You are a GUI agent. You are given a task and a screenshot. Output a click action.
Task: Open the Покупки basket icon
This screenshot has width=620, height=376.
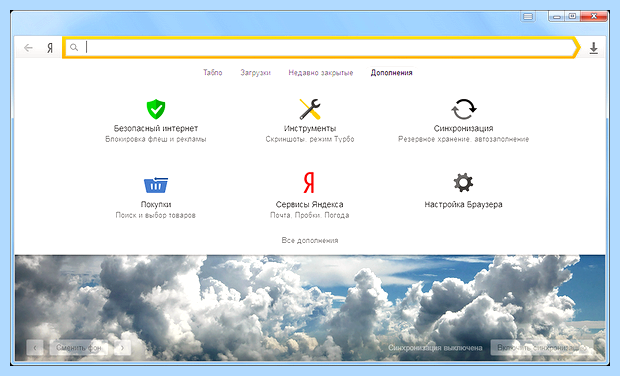click(156, 185)
